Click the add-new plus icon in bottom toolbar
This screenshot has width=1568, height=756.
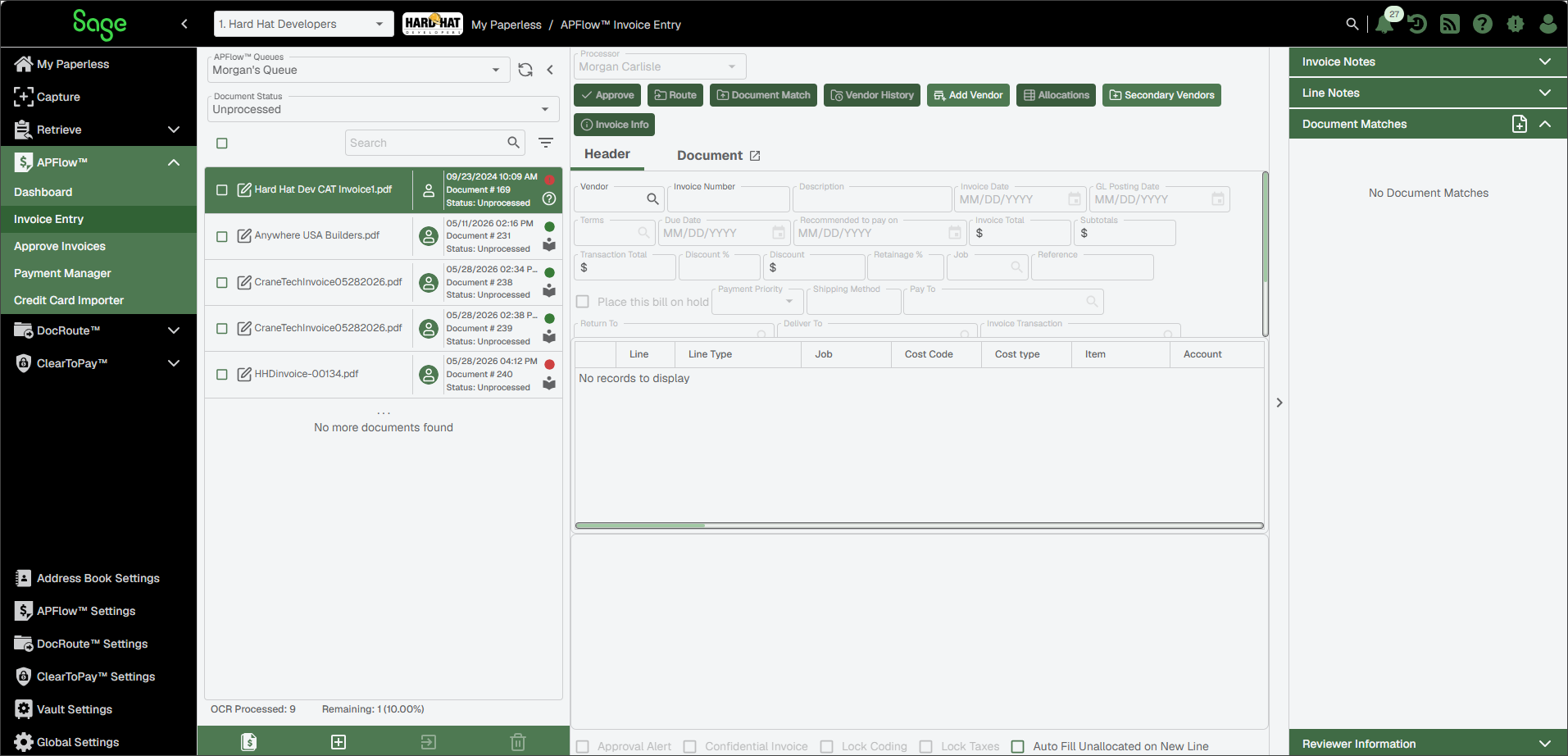[339, 742]
